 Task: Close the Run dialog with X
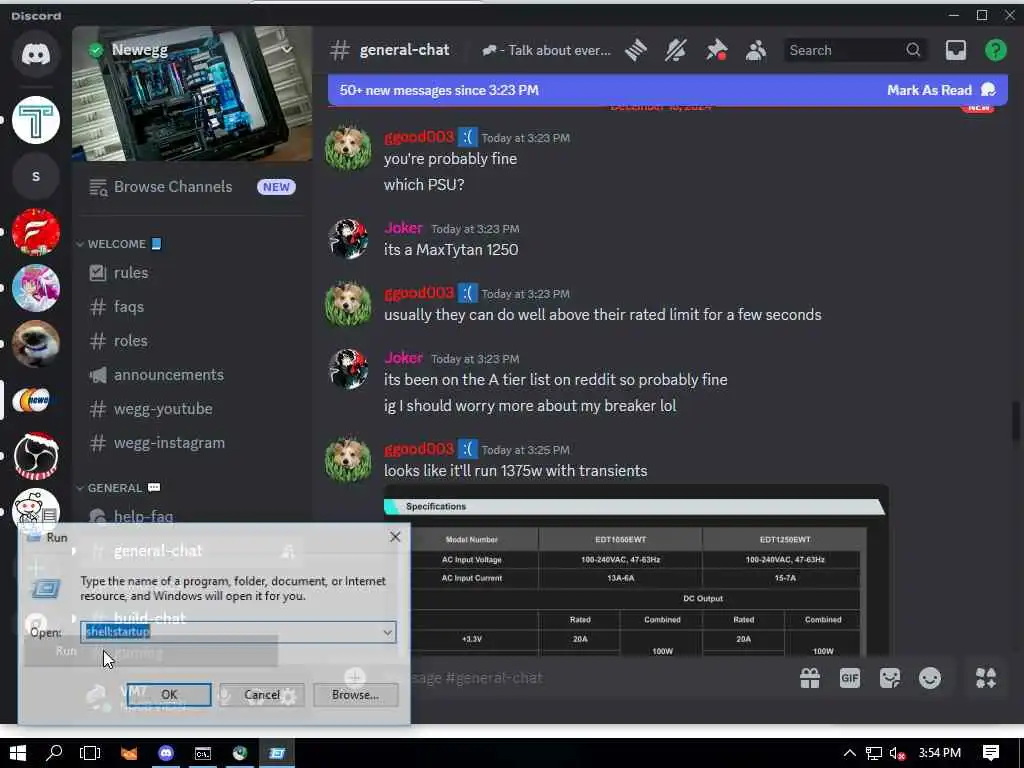click(x=395, y=537)
